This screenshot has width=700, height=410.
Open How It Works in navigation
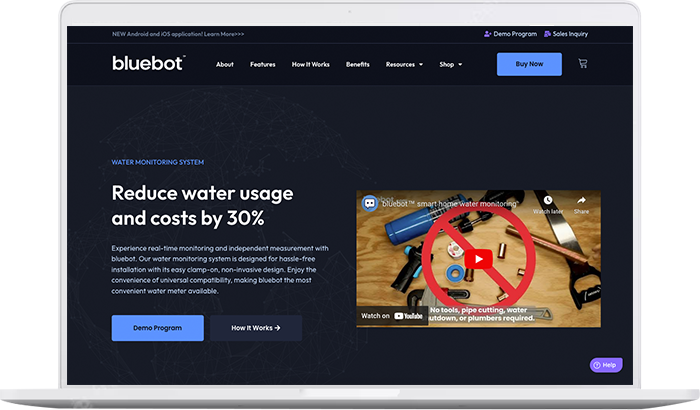(311, 64)
